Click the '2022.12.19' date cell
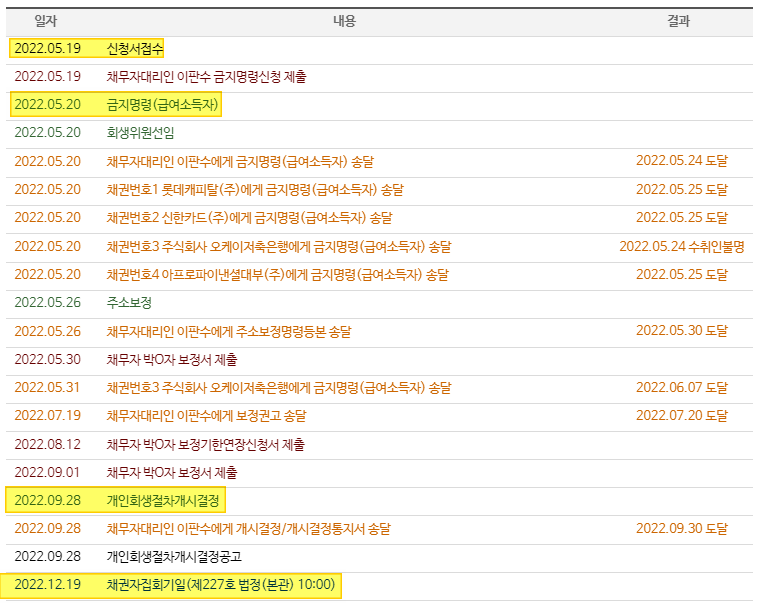Image resolution: width=760 pixels, height=604 pixels. [48, 585]
